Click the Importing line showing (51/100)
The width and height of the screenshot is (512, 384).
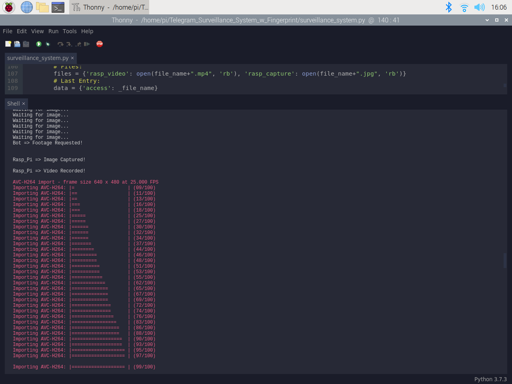click(84, 266)
